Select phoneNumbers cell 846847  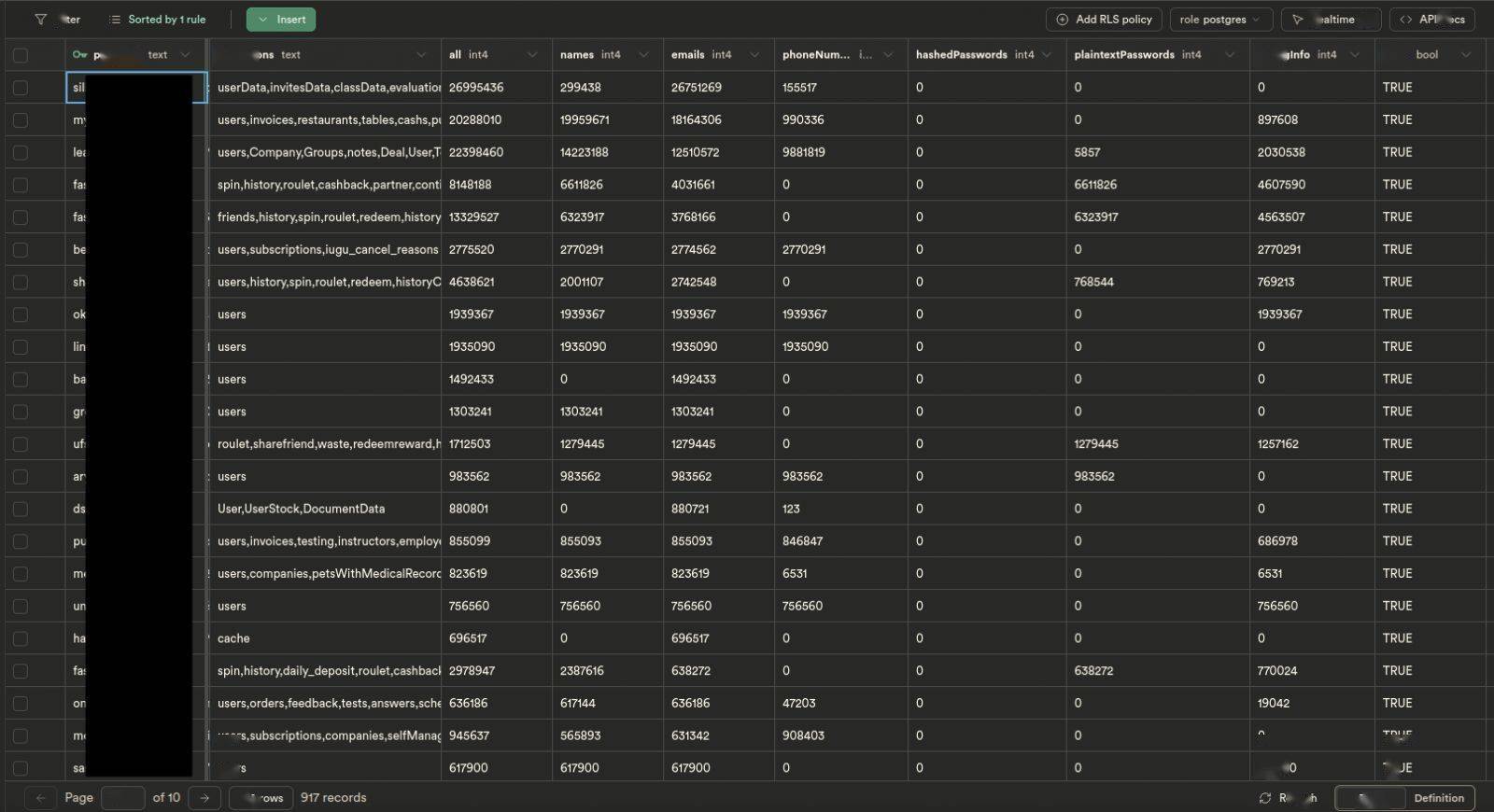(x=841, y=541)
